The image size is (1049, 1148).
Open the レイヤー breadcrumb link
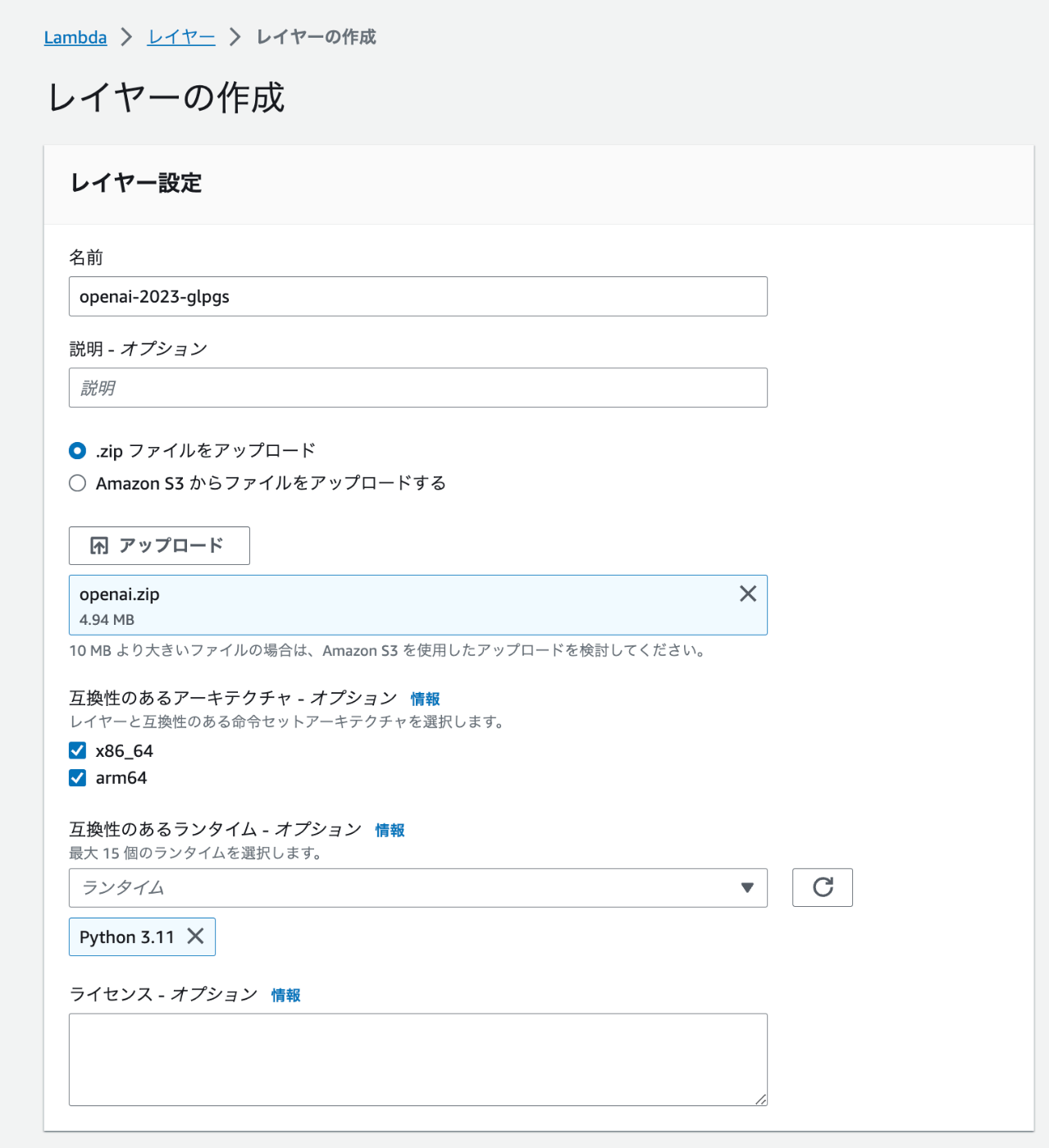point(181,38)
